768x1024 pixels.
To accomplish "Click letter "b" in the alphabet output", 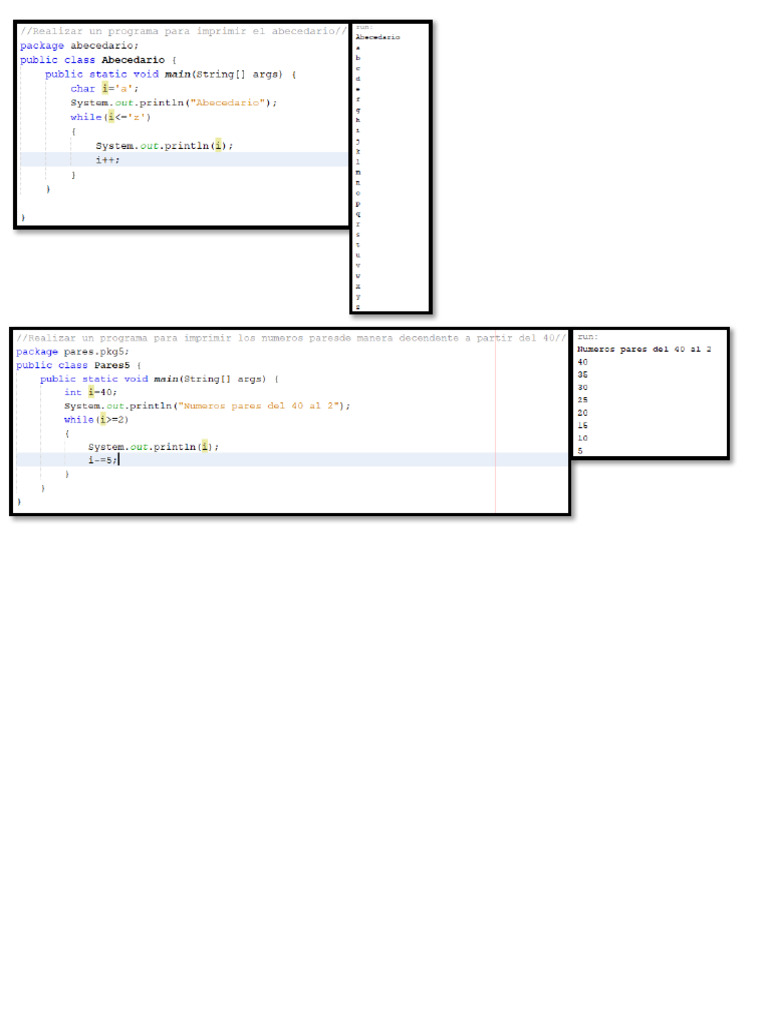I will point(358,58).
